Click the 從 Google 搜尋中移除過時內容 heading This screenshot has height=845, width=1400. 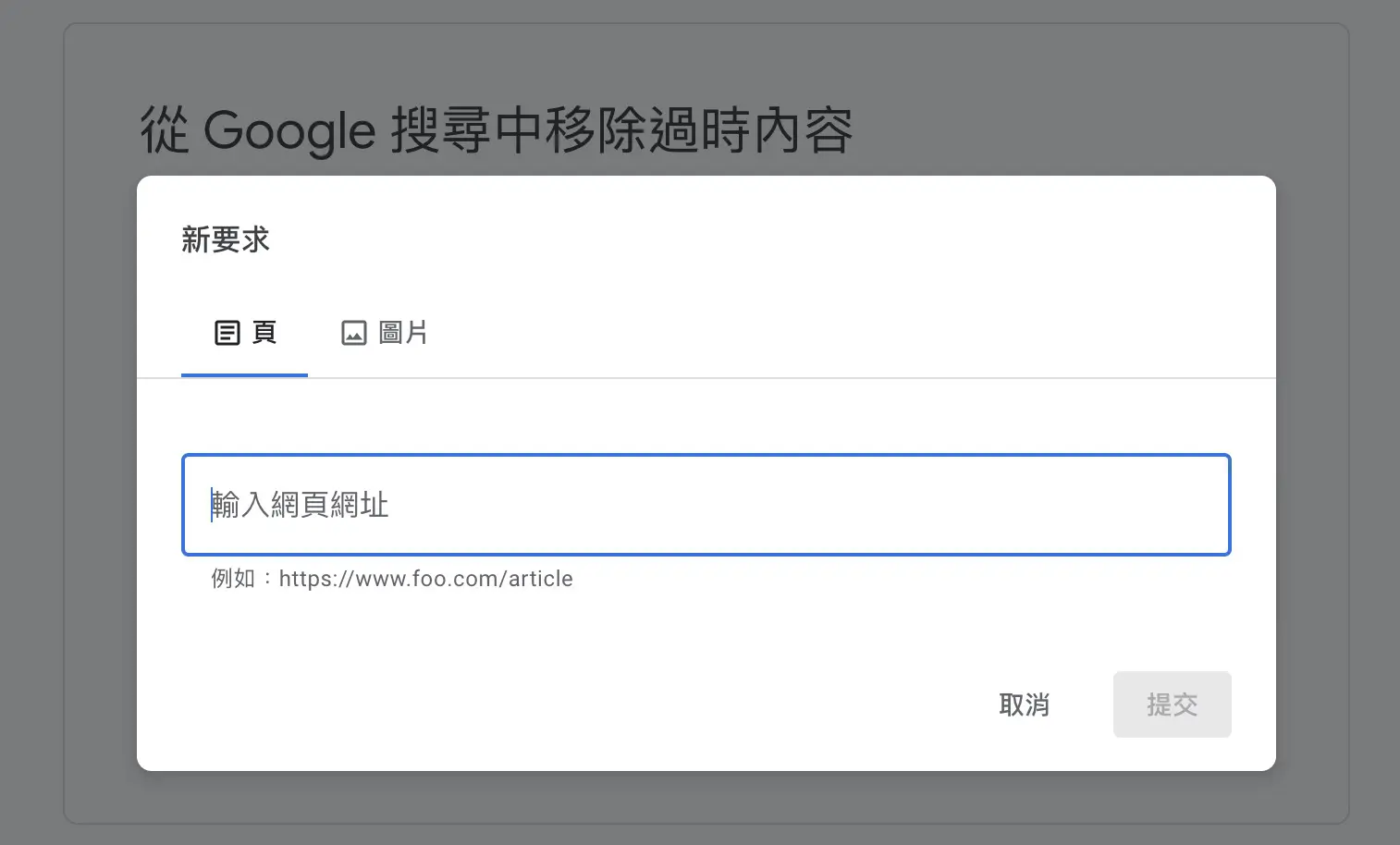(497, 130)
